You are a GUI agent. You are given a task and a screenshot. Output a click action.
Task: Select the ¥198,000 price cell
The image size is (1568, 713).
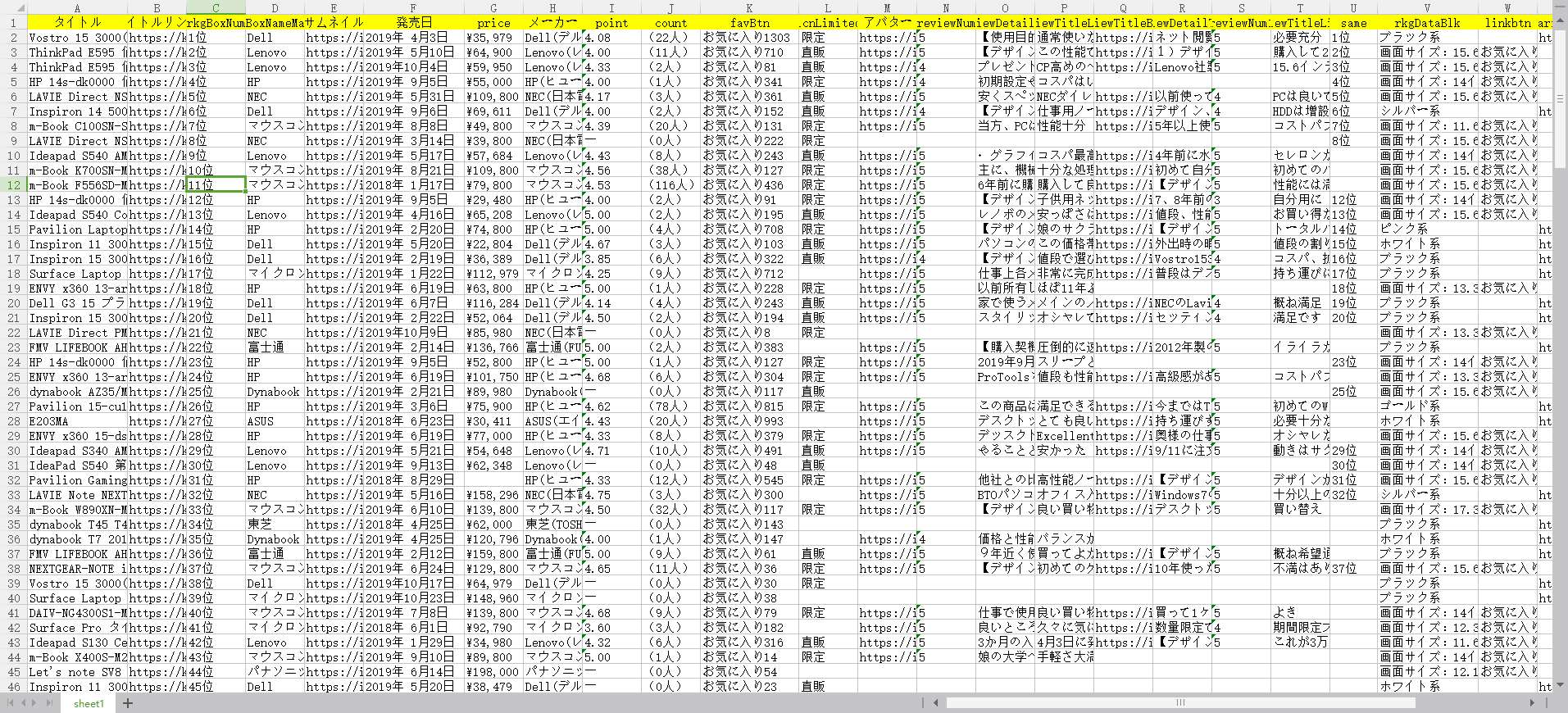tap(493, 672)
